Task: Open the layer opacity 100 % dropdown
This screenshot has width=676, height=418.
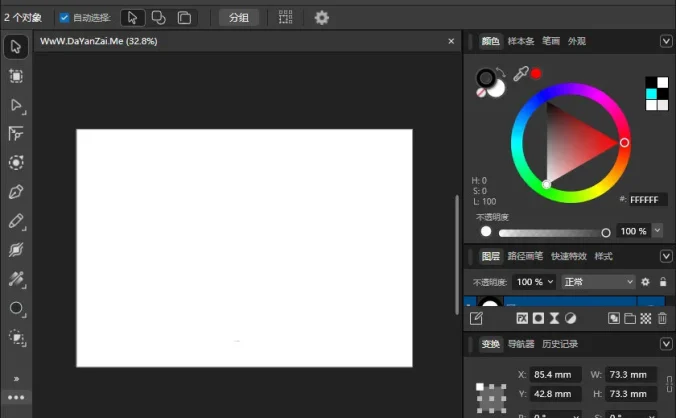Action: pyautogui.click(x=535, y=282)
